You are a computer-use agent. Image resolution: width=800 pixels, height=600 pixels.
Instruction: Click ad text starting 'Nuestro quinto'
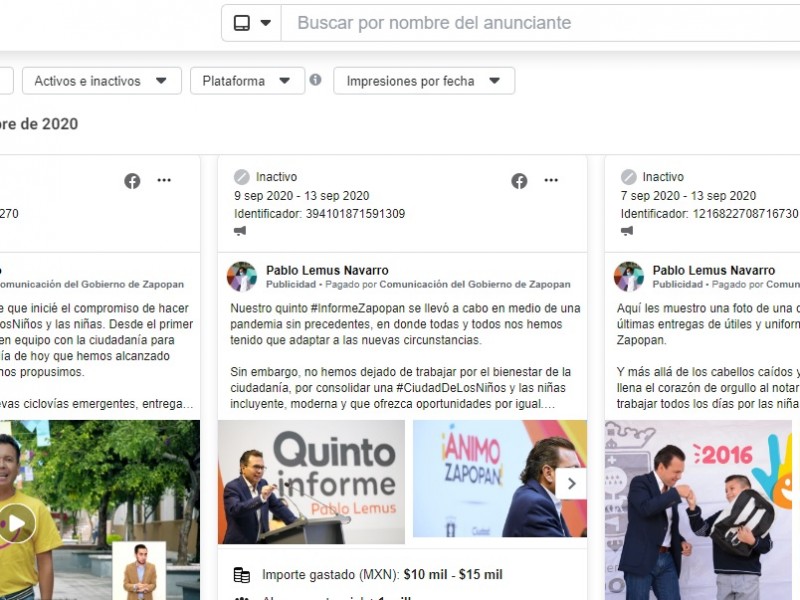(x=405, y=324)
